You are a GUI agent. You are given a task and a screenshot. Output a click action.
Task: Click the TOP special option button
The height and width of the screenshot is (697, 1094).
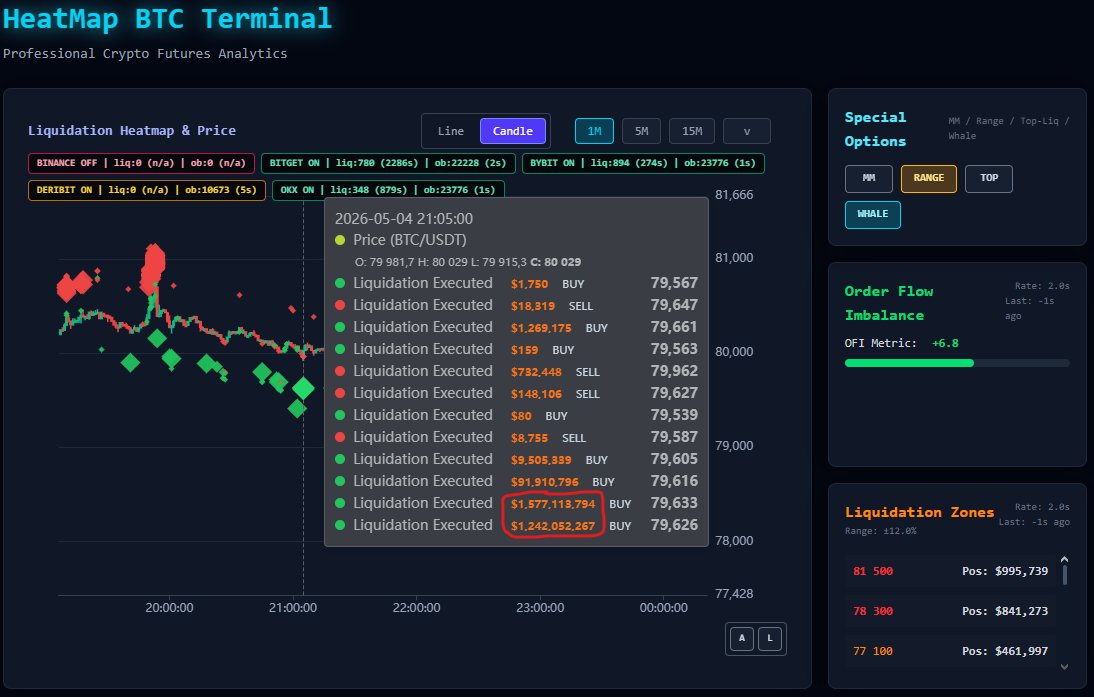989,179
